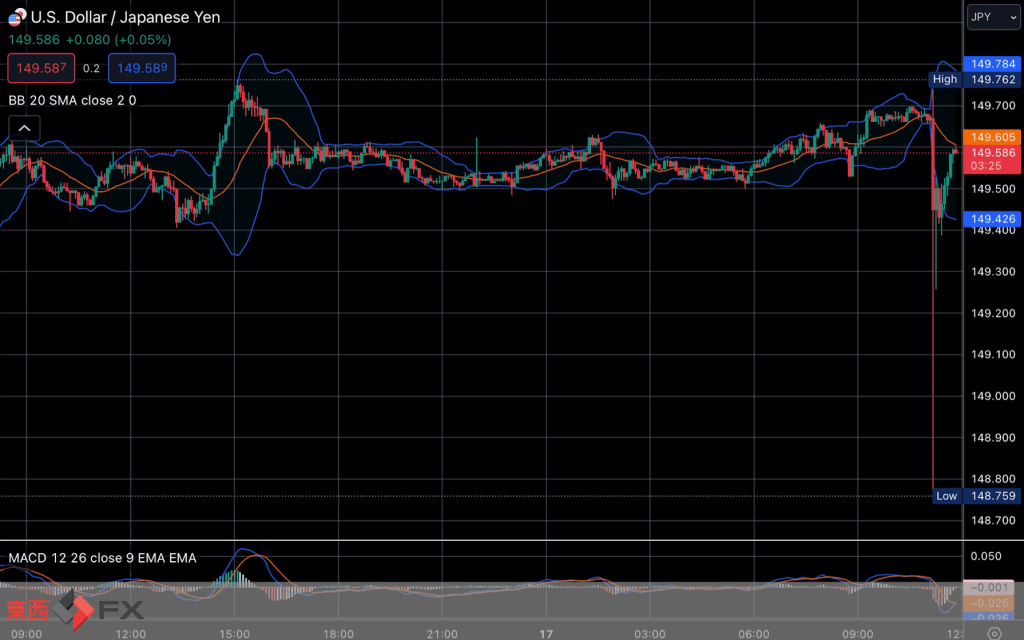Click the Low 148.759 price label
Screen dimensions: 1024x640
pos(976,496)
